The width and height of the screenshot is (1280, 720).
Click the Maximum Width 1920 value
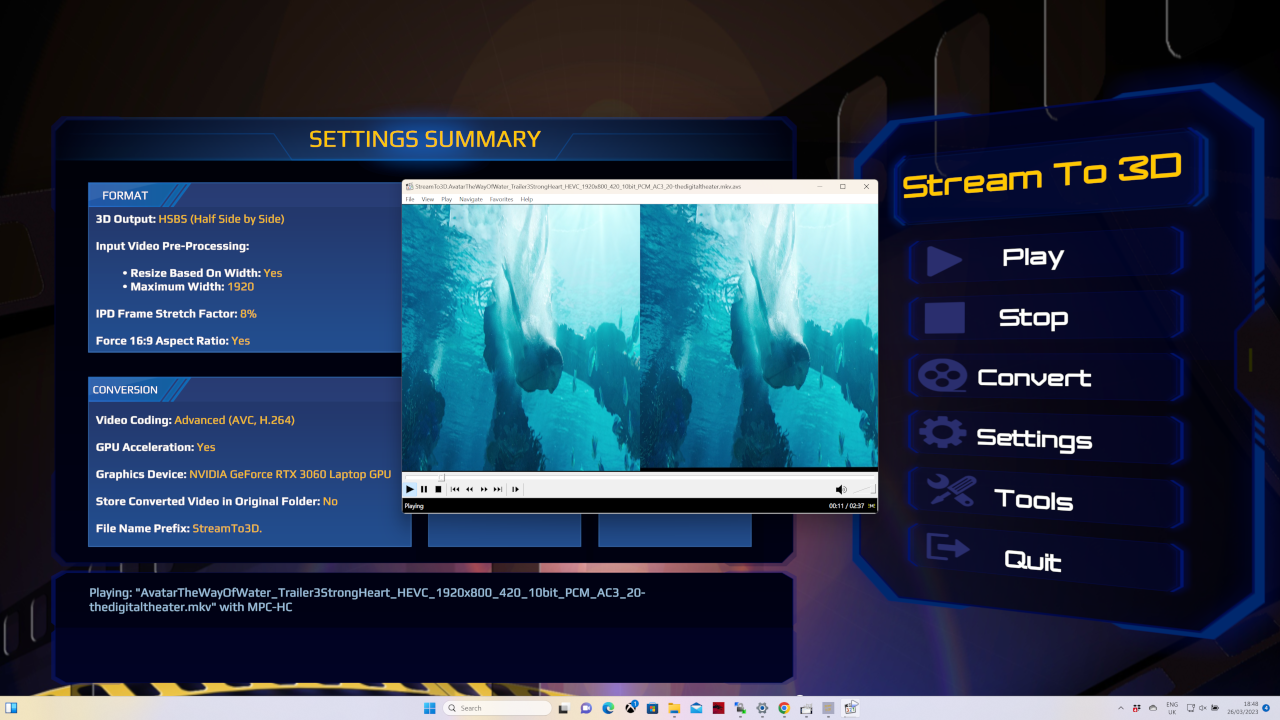point(240,287)
